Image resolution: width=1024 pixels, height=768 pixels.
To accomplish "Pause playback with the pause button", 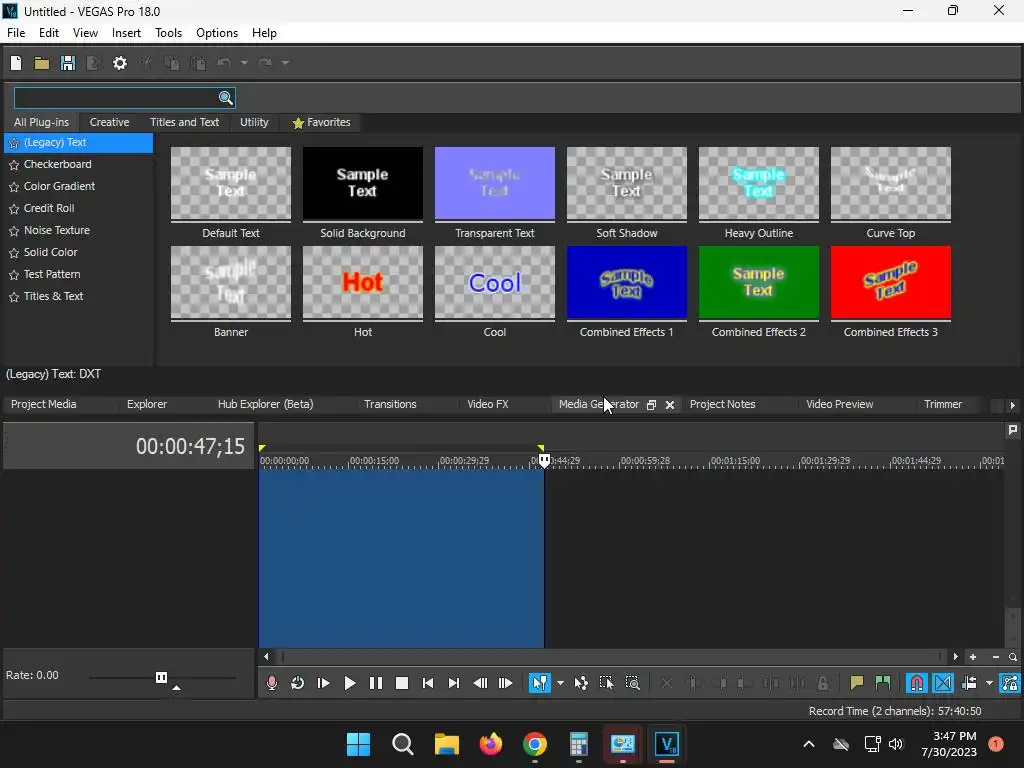I will click(x=376, y=683).
